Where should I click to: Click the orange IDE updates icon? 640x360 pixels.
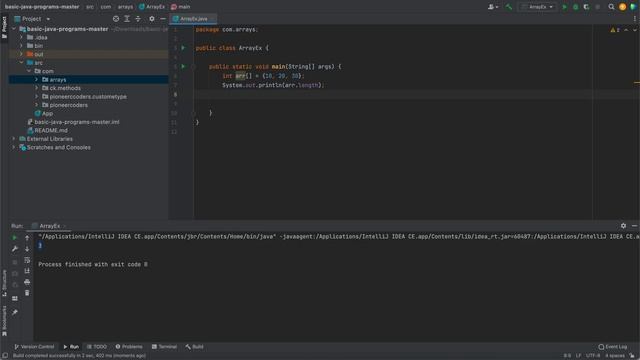pos(622,7)
